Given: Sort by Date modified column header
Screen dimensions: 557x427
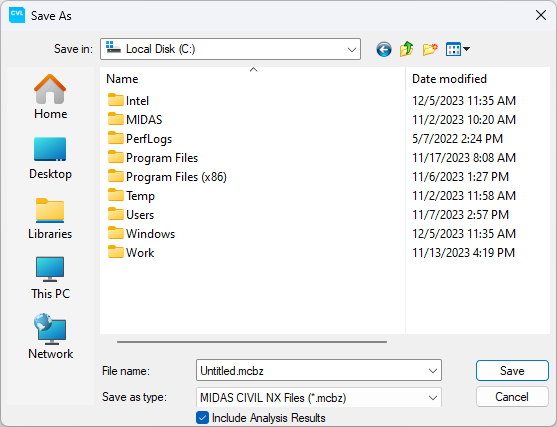Looking at the screenshot, I should 477,79.
